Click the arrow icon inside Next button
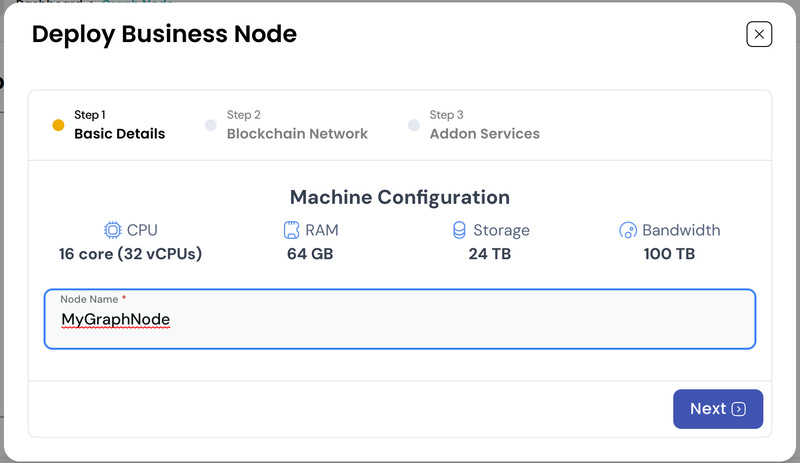The height and width of the screenshot is (463, 800). (x=739, y=409)
